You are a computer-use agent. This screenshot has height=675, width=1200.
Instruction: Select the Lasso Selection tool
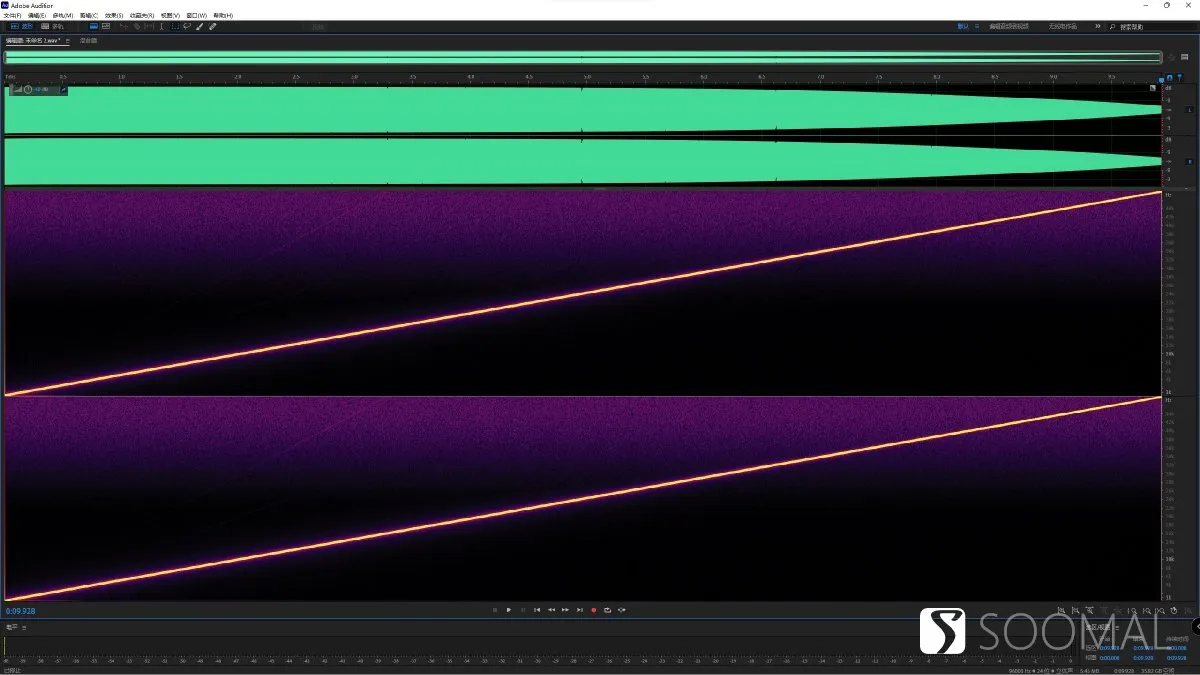click(x=187, y=27)
